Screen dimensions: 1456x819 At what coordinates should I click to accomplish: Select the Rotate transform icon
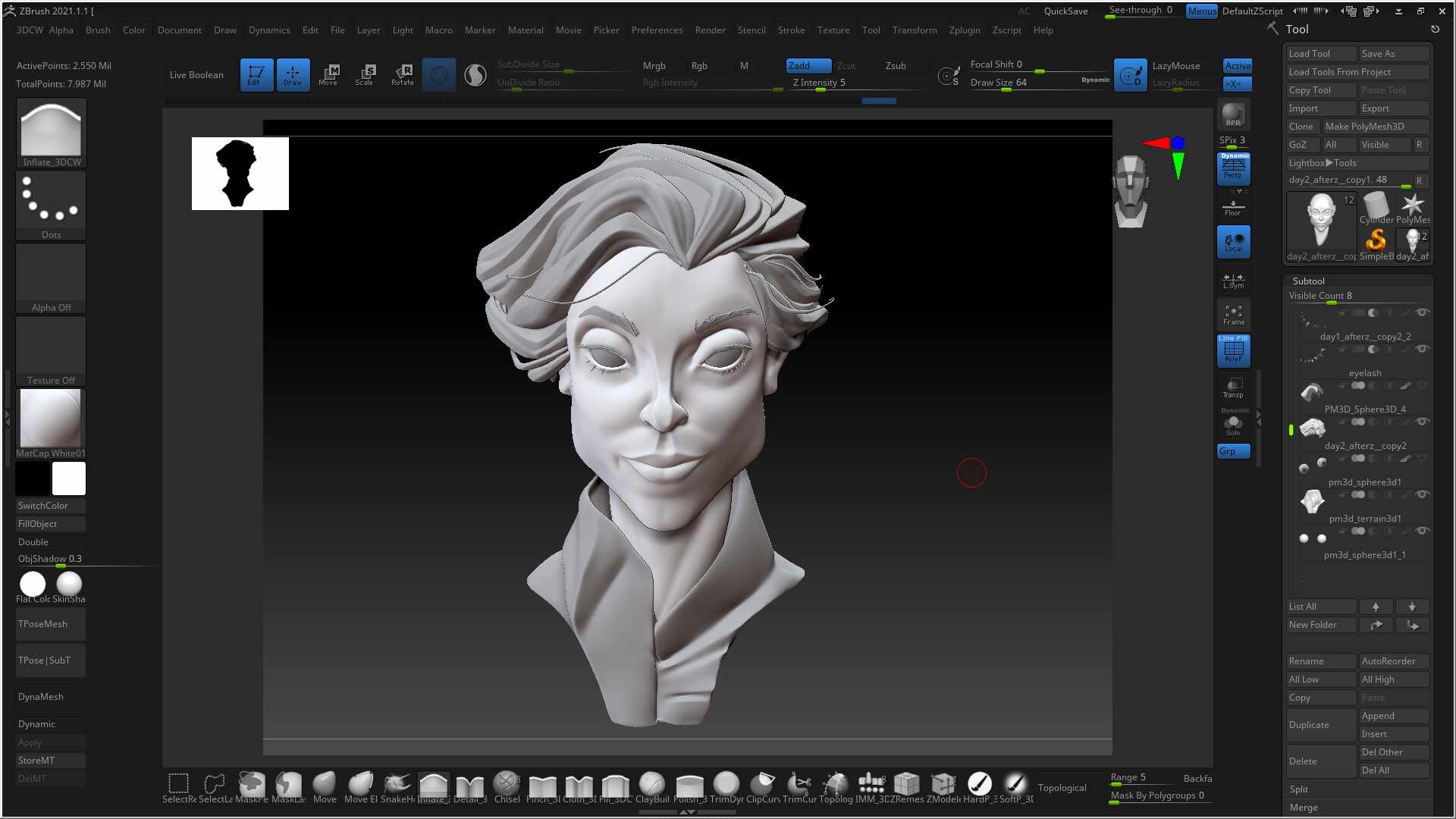tap(402, 74)
